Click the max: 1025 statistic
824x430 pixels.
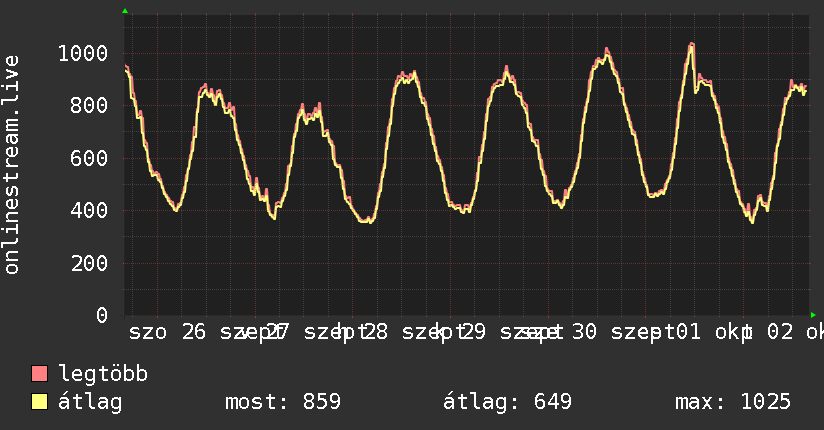(733, 402)
